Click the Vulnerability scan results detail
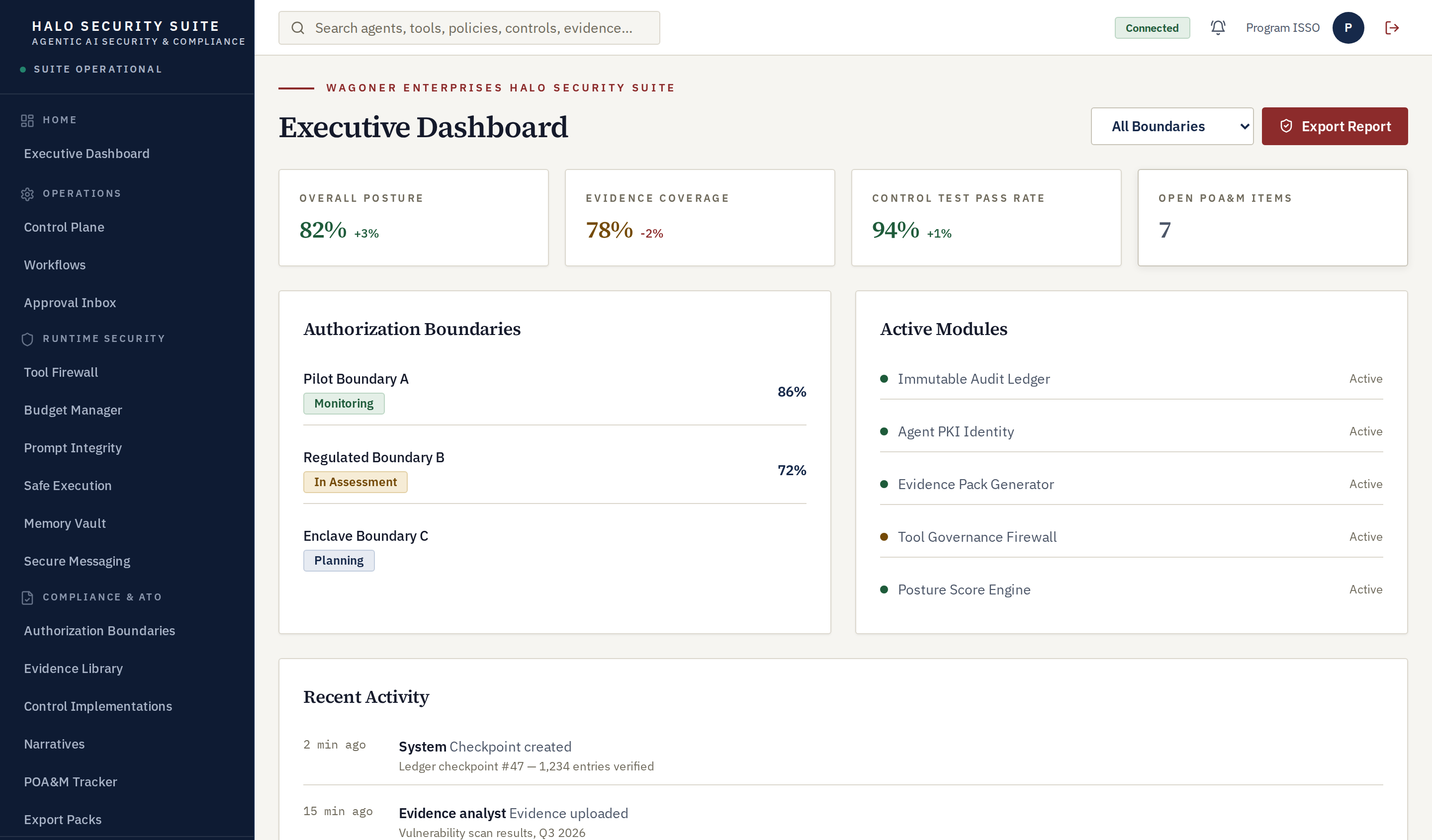The width and height of the screenshot is (1432, 840). click(x=492, y=833)
